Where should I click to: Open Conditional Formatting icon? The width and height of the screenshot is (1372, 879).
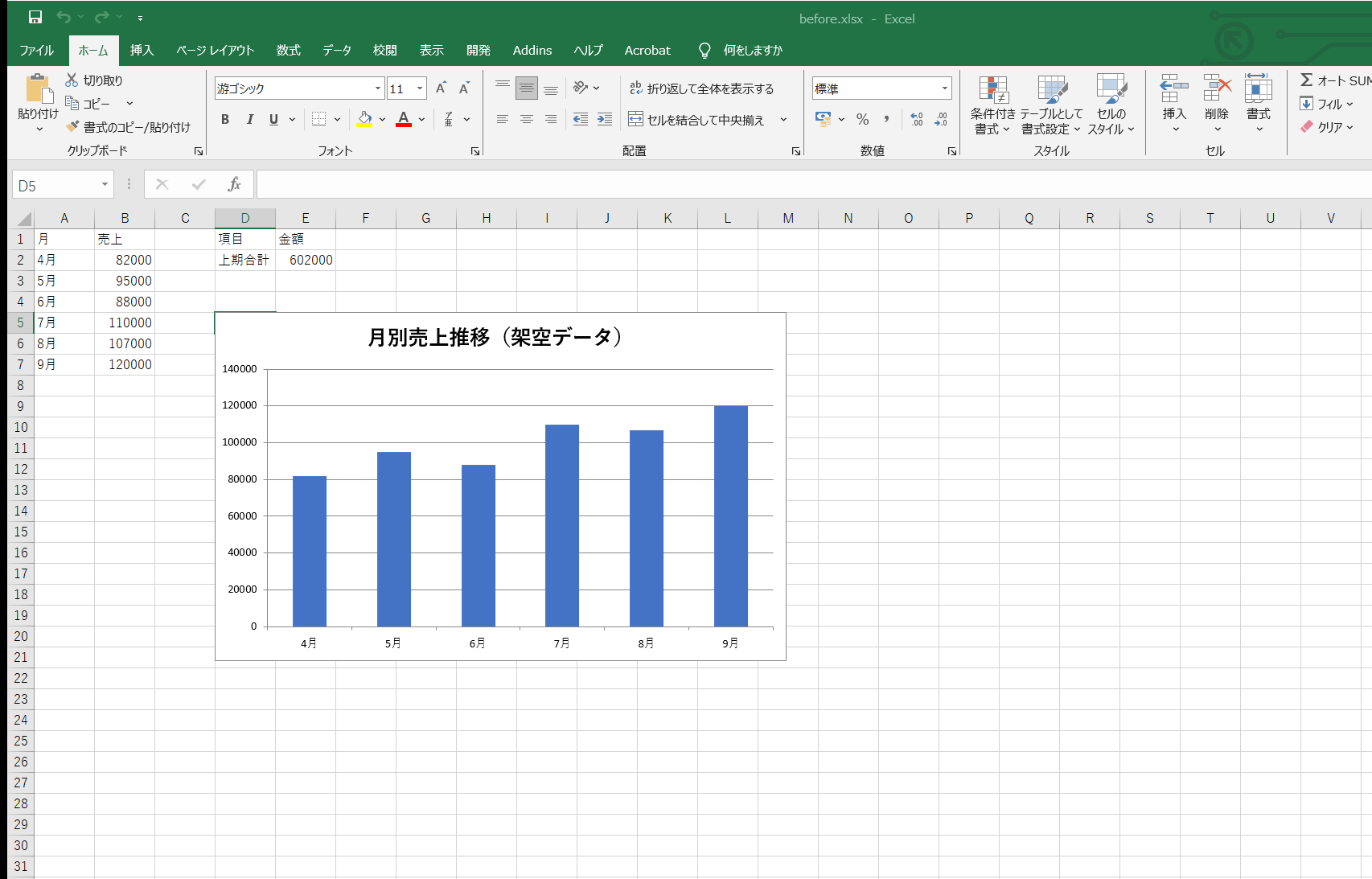click(x=992, y=89)
